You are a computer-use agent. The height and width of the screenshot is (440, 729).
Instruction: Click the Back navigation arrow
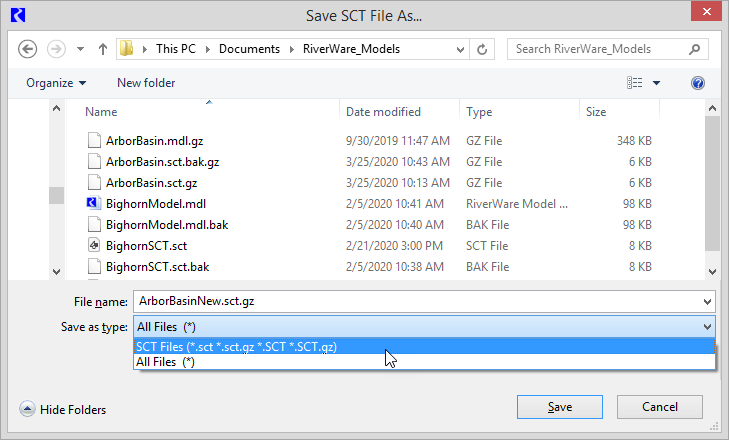28,48
